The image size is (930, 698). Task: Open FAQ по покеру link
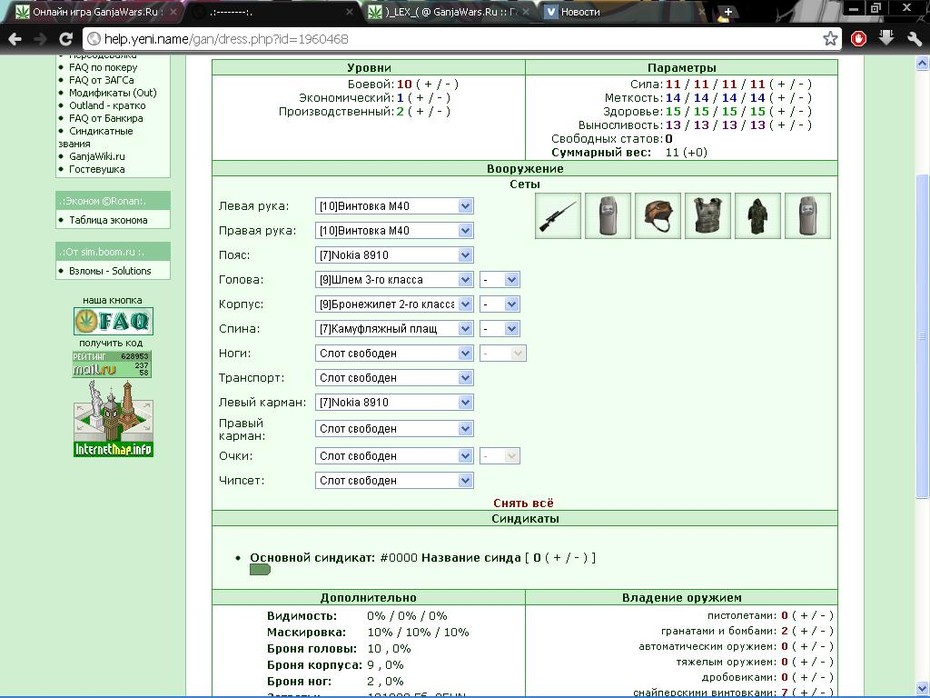pyautogui.click(x=103, y=67)
